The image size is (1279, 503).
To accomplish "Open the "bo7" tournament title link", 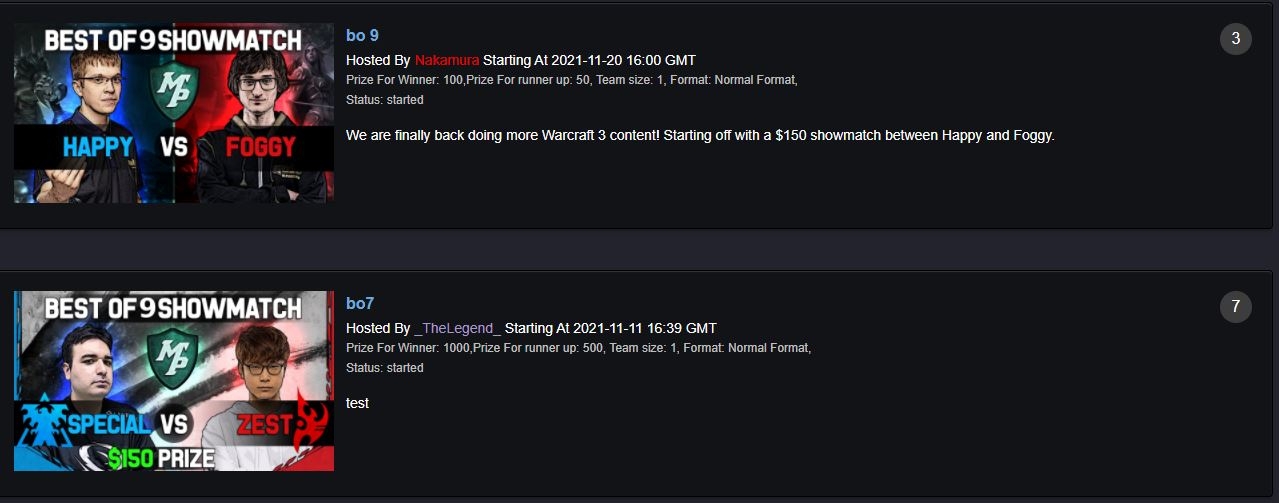I will (x=360, y=304).
